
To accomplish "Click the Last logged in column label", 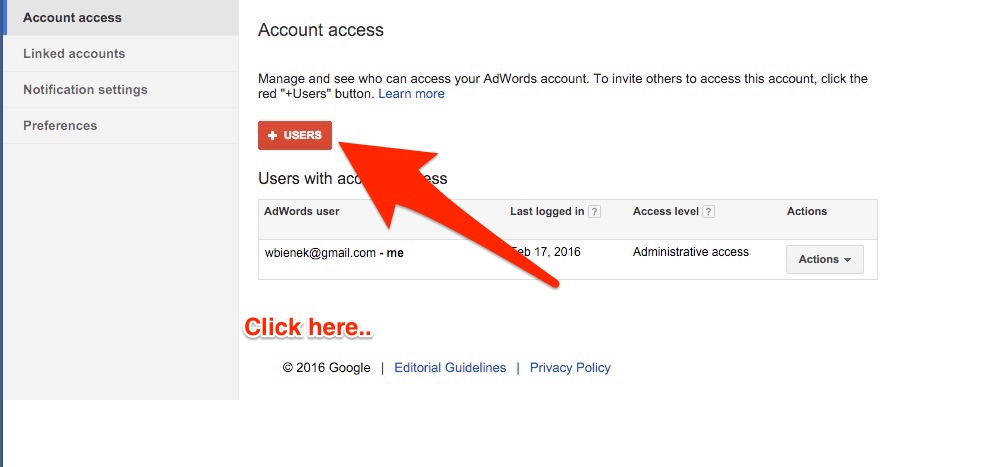I will click(x=547, y=211).
